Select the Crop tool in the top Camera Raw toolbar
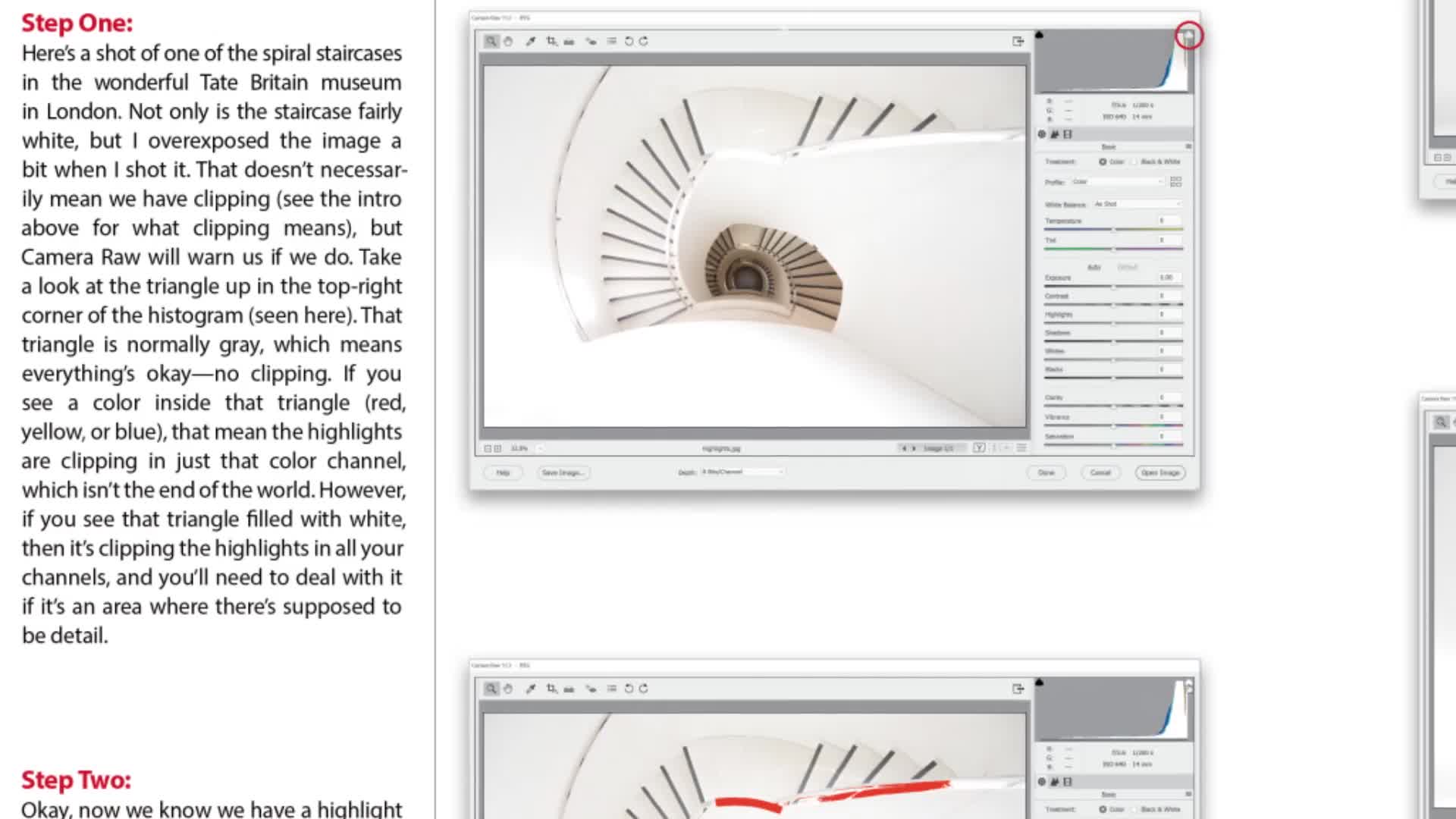This screenshot has height=819, width=1456. [551, 42]
